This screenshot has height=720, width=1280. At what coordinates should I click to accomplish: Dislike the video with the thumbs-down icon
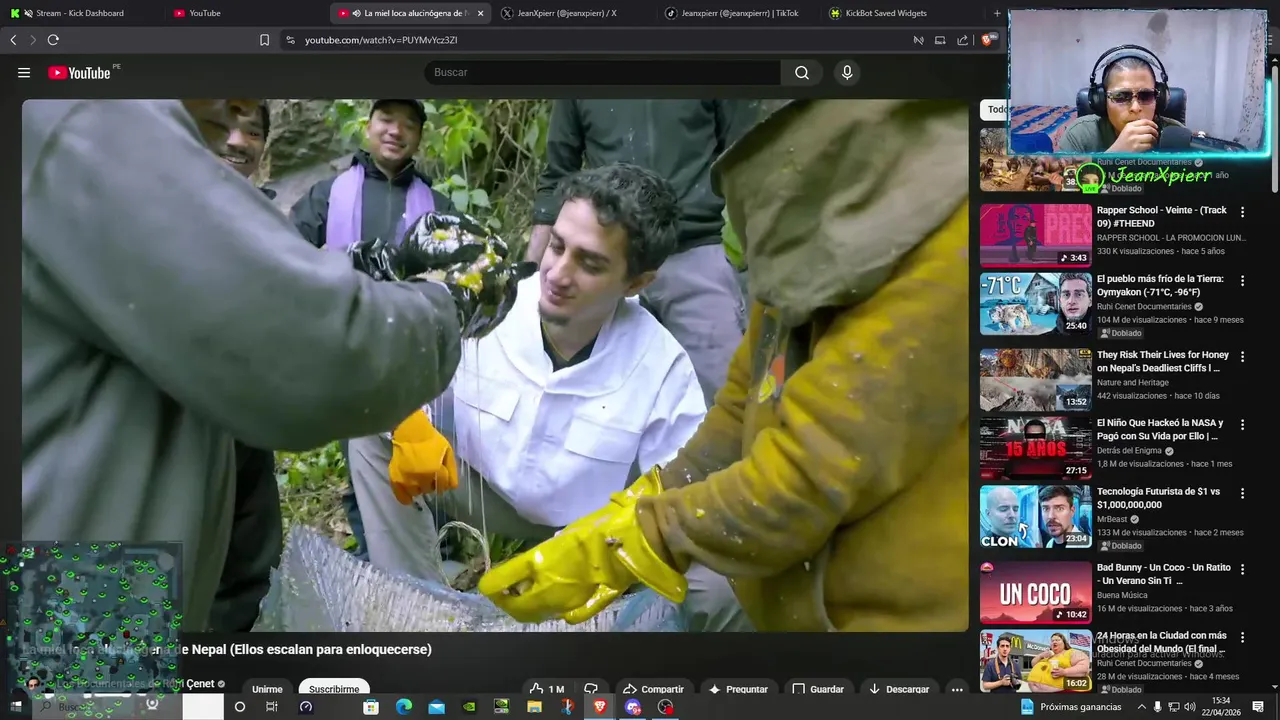tap(591, 689)
